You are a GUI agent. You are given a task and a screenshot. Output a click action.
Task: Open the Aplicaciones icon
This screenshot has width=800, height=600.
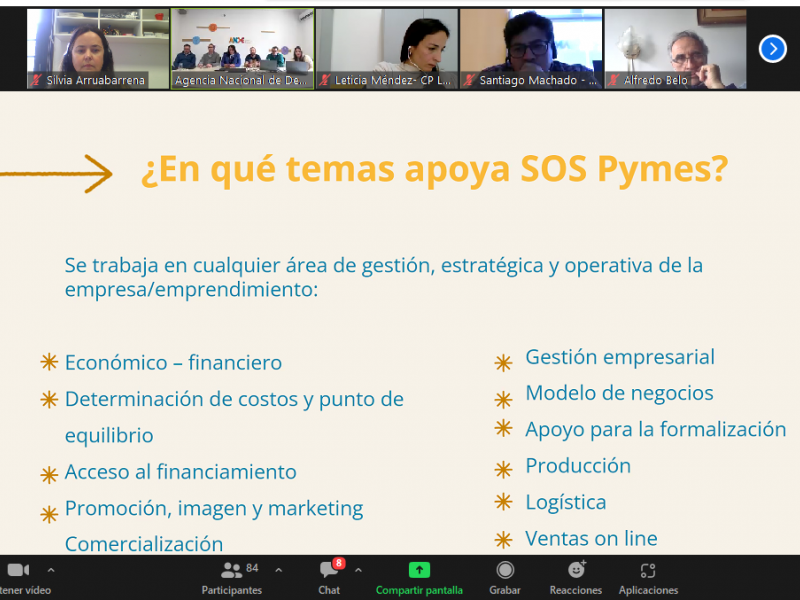coord(648,570)
